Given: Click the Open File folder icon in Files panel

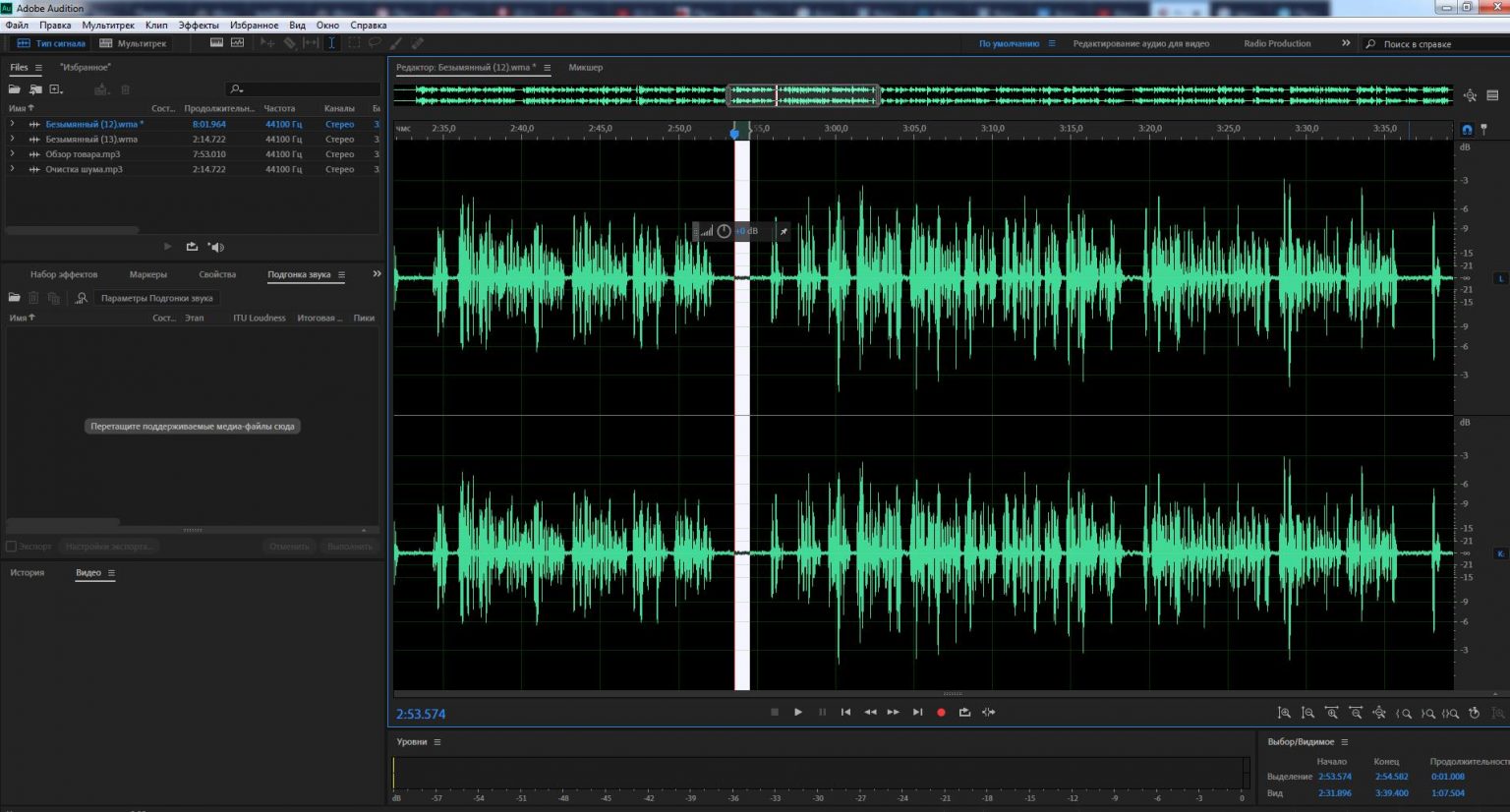Looking at the screenshot, I should [15, 89].
